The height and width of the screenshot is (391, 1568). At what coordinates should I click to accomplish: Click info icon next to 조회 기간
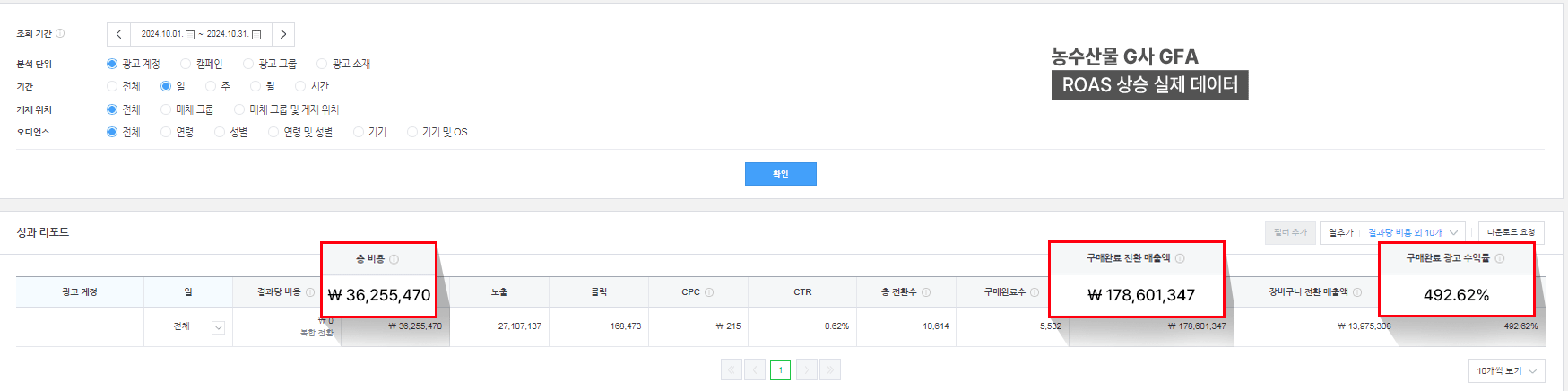click(x=60, y=33)
